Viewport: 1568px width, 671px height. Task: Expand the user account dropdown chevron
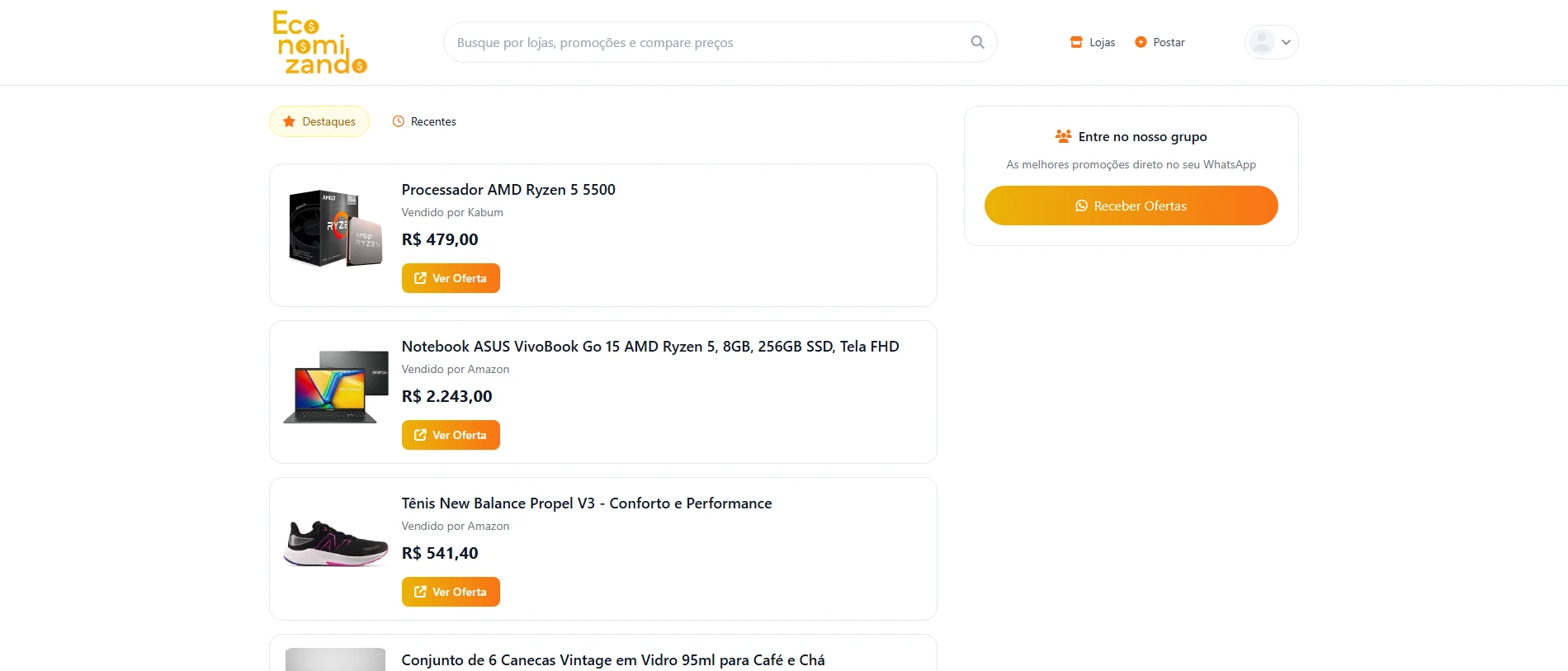[1286, 42]
